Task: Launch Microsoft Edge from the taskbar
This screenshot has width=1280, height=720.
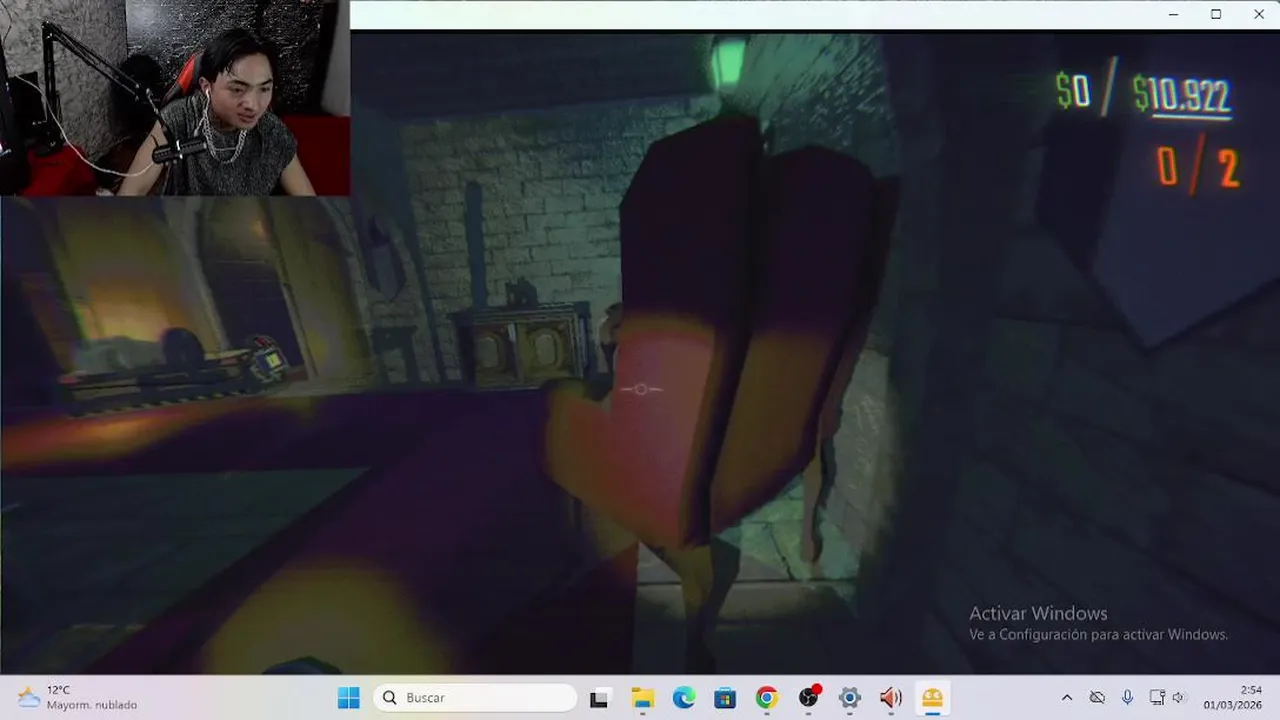Action: pyautogui.click(x=684, y=698)
